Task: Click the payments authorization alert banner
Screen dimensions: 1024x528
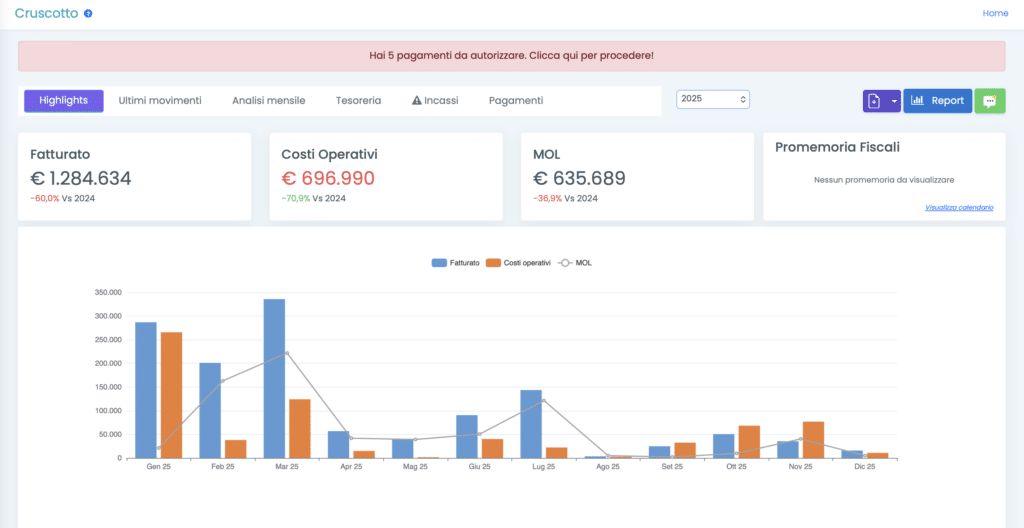Action: tap(511, 55)
